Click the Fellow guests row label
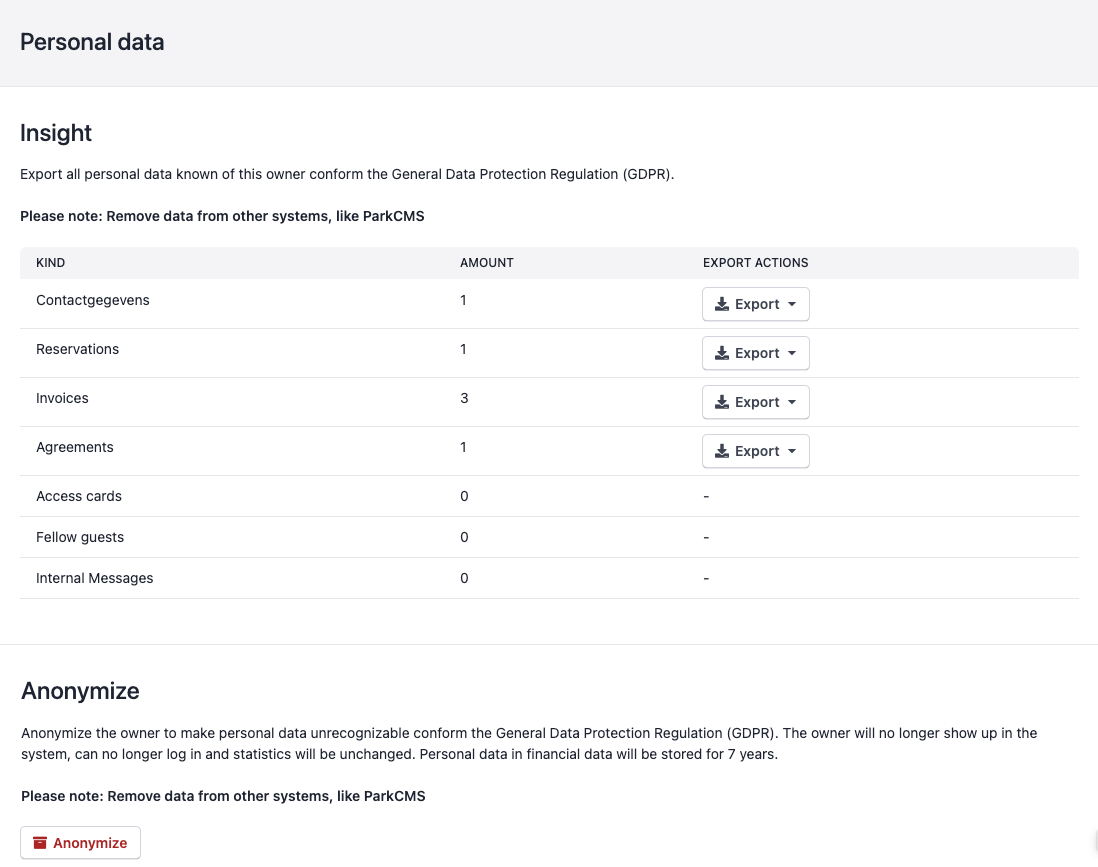Screen dimensions: 1098x867 tap(80, 537)
